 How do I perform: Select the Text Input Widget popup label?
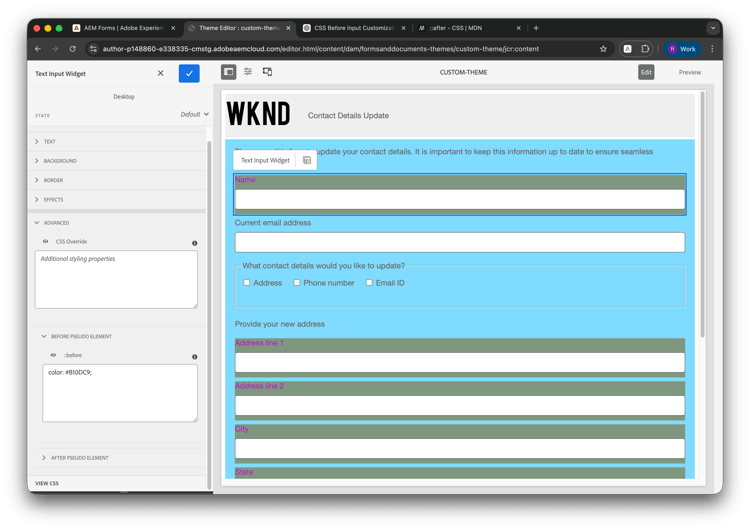pos(265,160)
